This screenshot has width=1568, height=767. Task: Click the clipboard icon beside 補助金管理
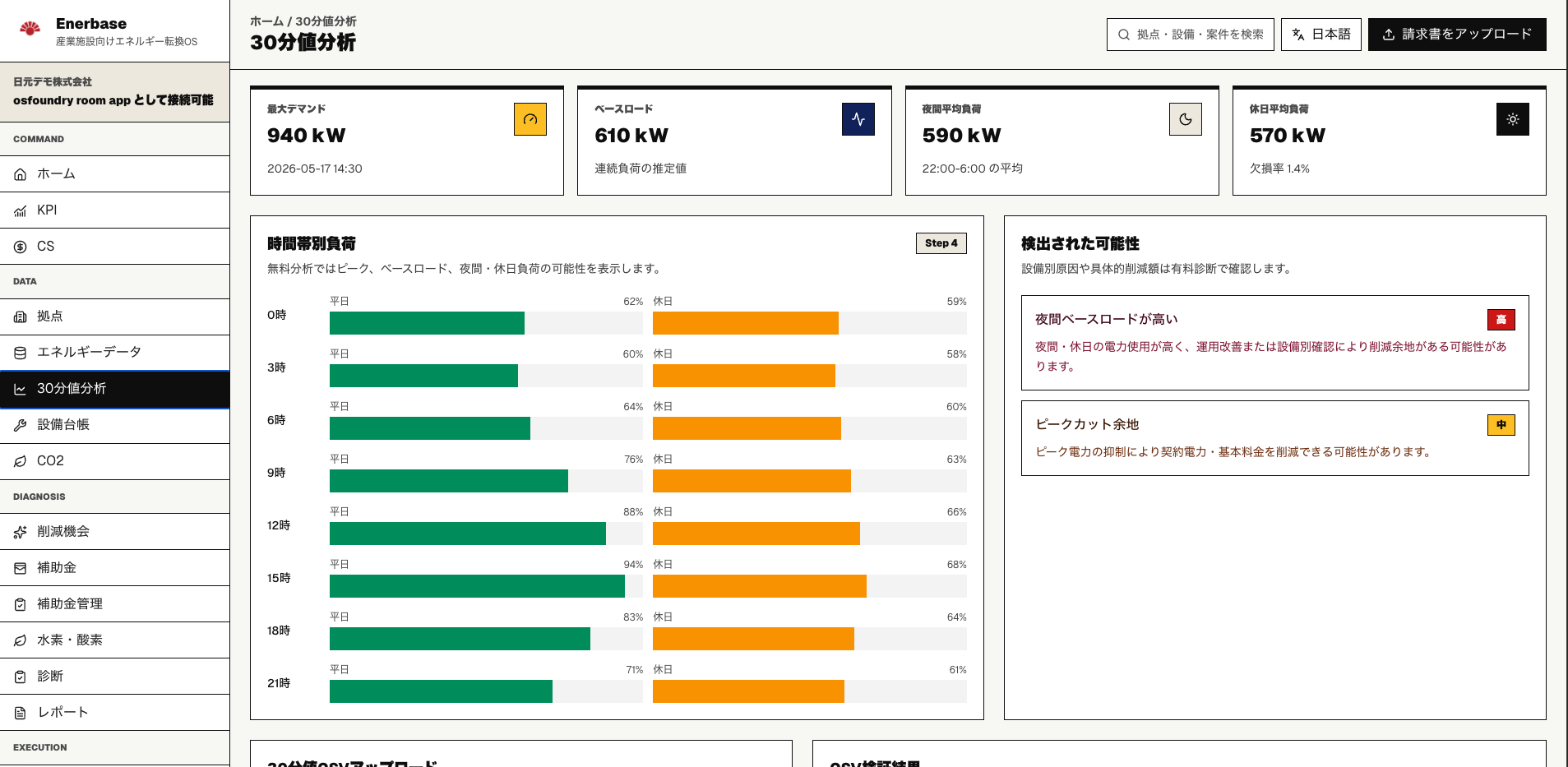point(21,604)
